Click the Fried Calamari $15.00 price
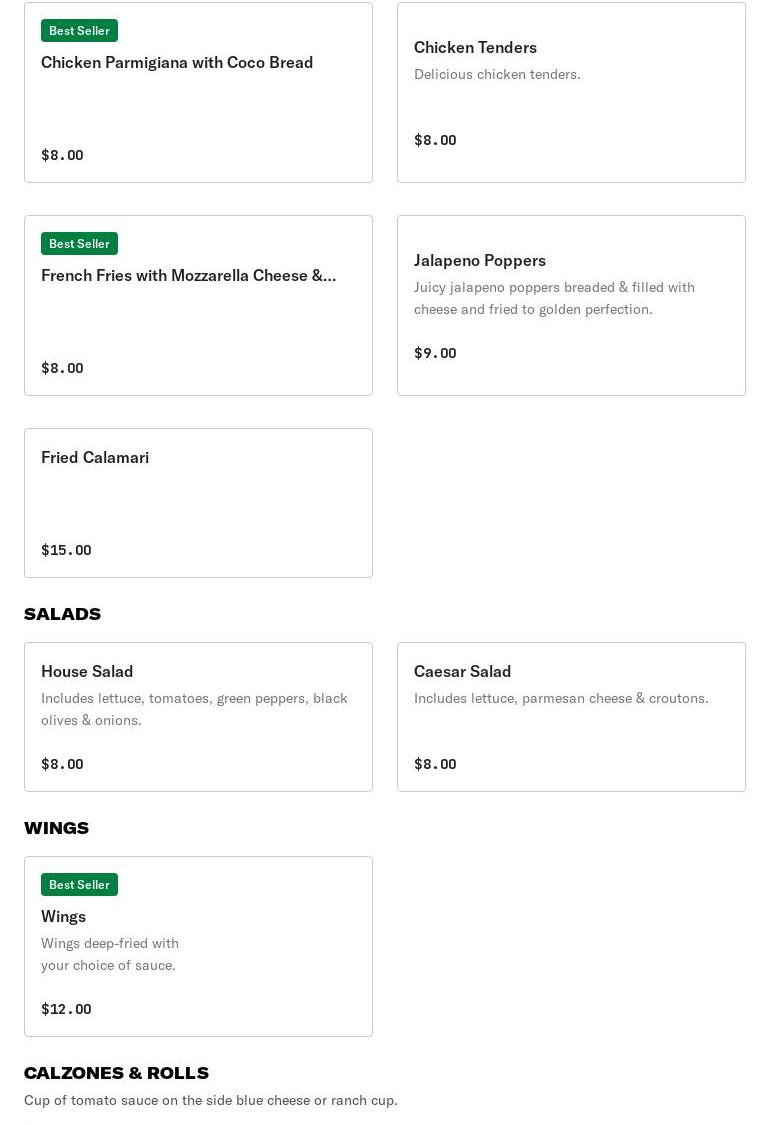This screenshot has width=770, height=1125. click(x=66, y=550)
